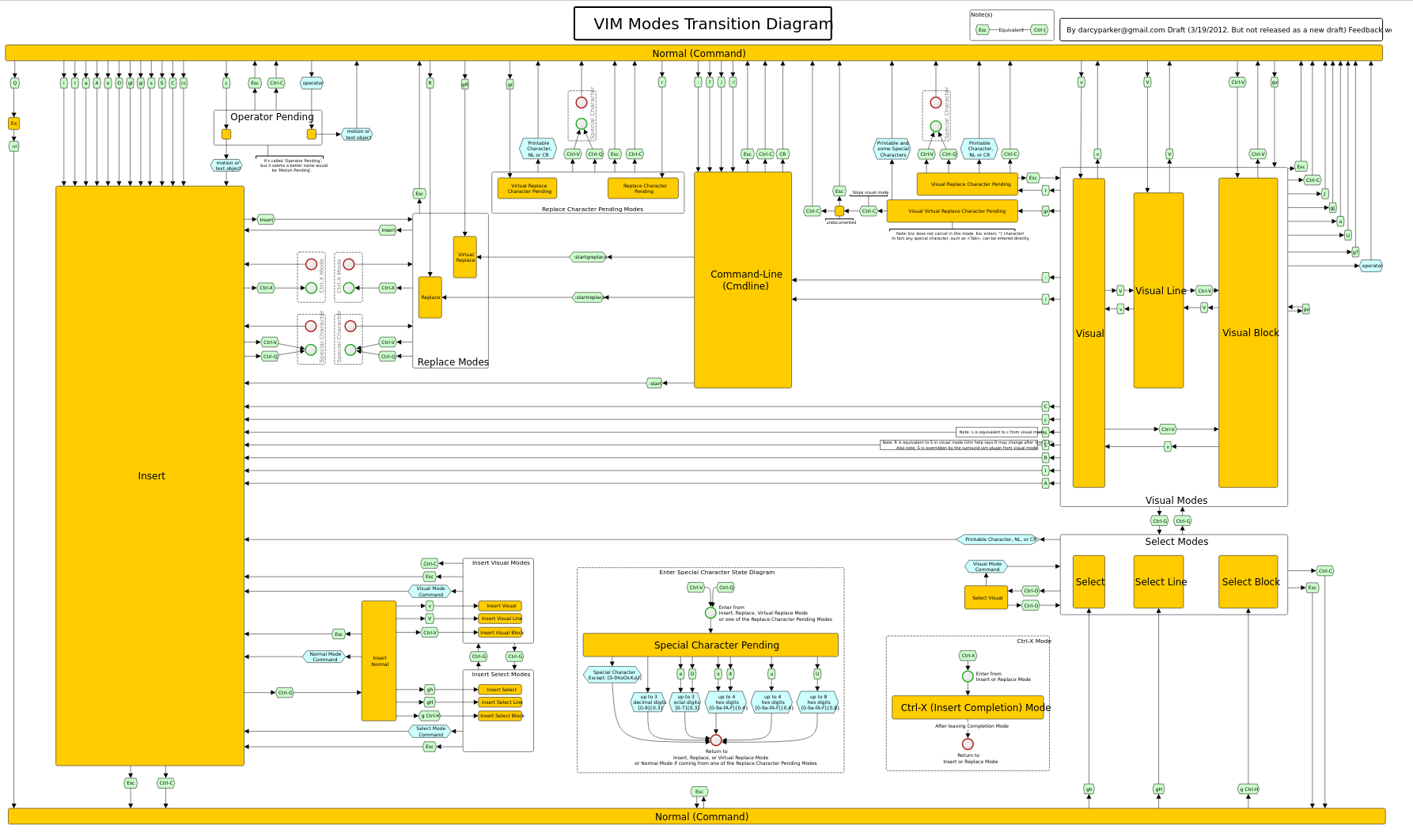Click the gJ key node
Screen dimensions: 1413x840
[x=1332, y=208]
